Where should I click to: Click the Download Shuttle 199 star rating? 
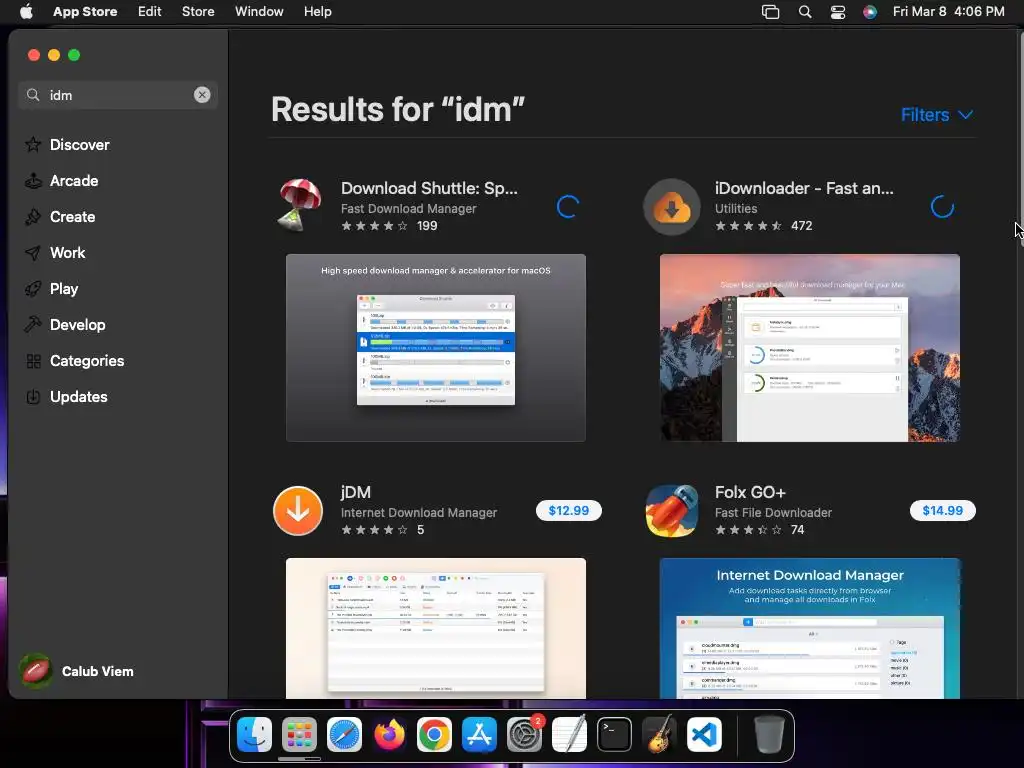389,226
